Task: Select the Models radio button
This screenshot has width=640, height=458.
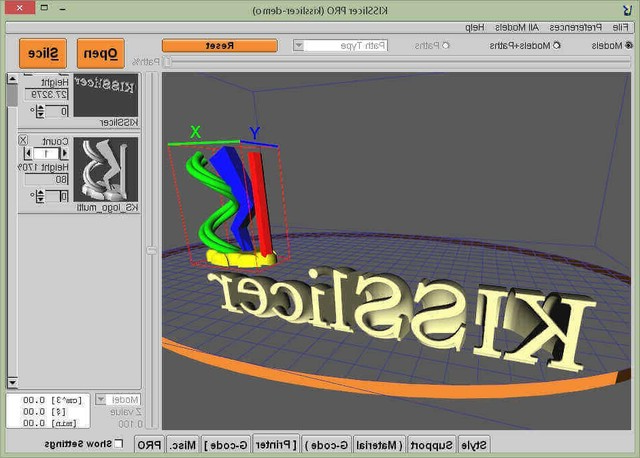Action: (x=628, y=45)
